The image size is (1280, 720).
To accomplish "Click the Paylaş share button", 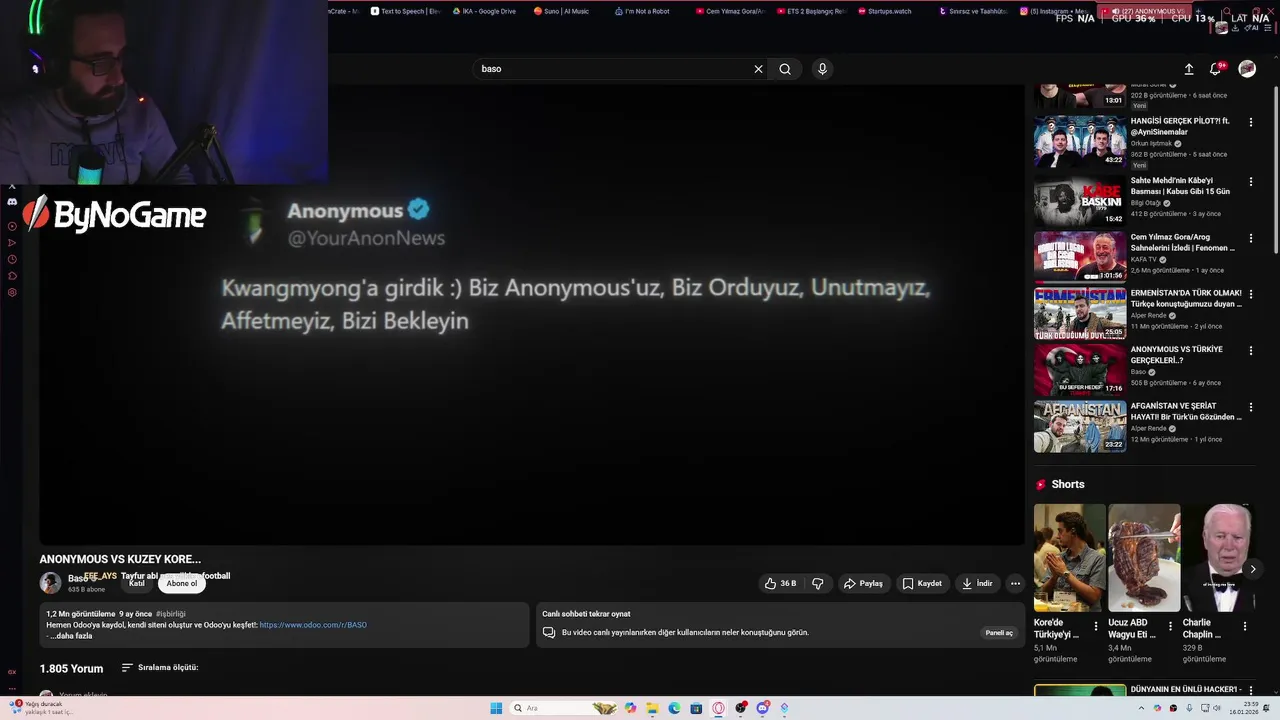I will [x=863, y=584].
